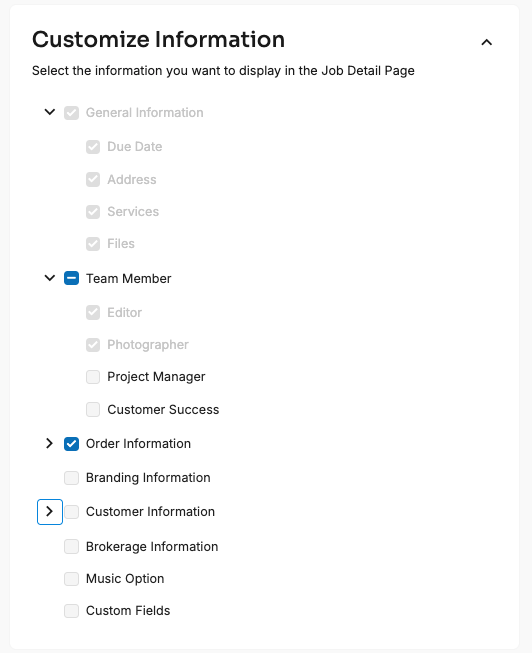
Task: Toggle the General Information checkbox
Action: click(72, 113)
